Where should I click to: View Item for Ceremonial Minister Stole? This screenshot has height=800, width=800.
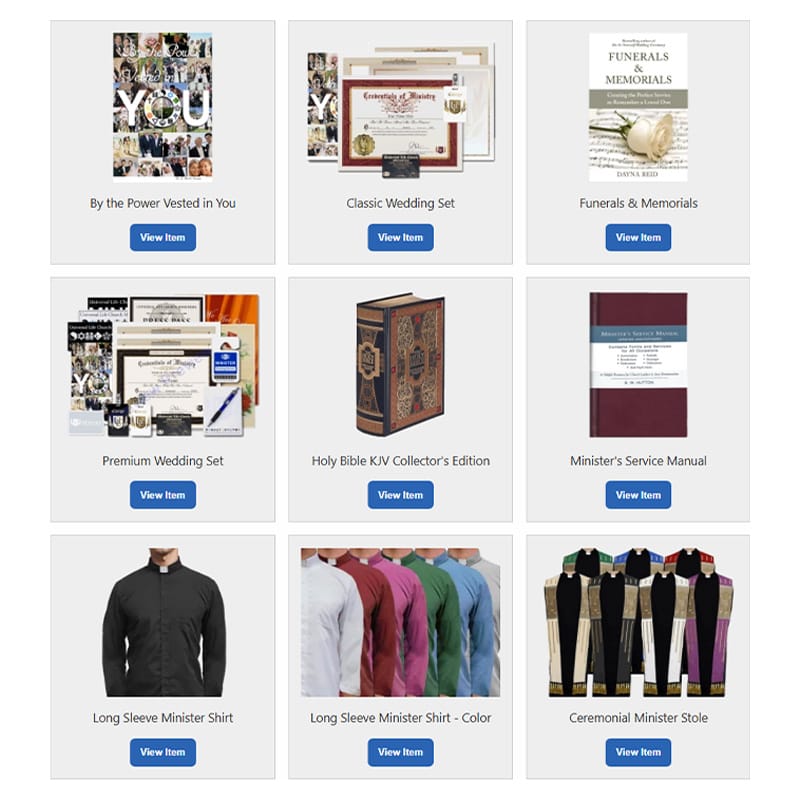coord(638,752)
